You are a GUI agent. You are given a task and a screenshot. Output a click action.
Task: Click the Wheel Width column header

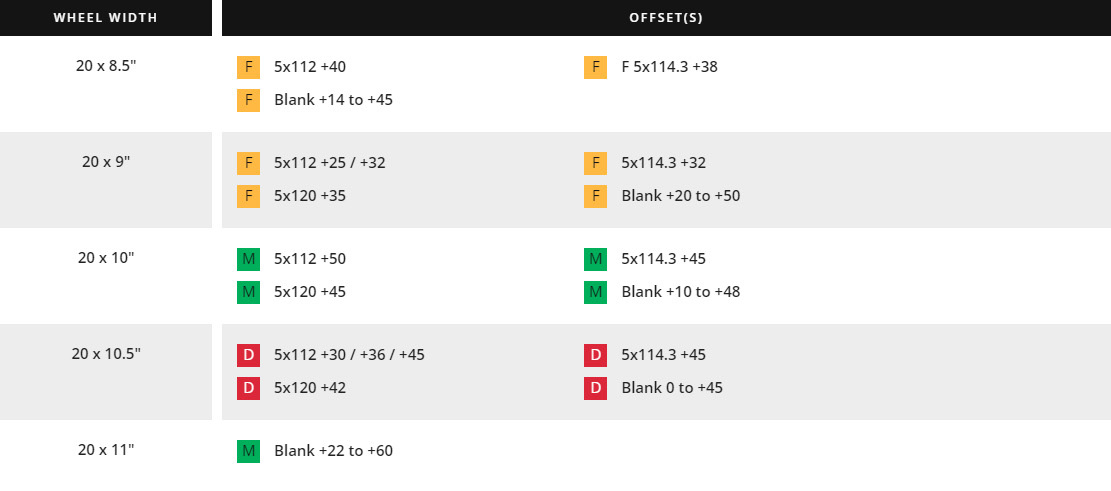tap(105, 18)
